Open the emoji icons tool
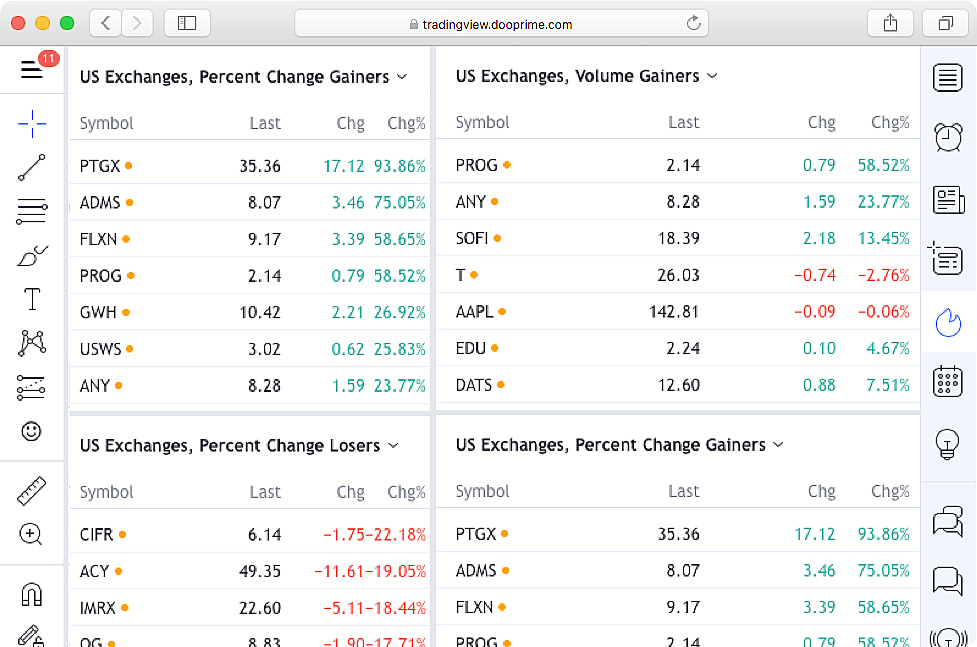Viewport: 977px width, 647px height. coord(32,431)
